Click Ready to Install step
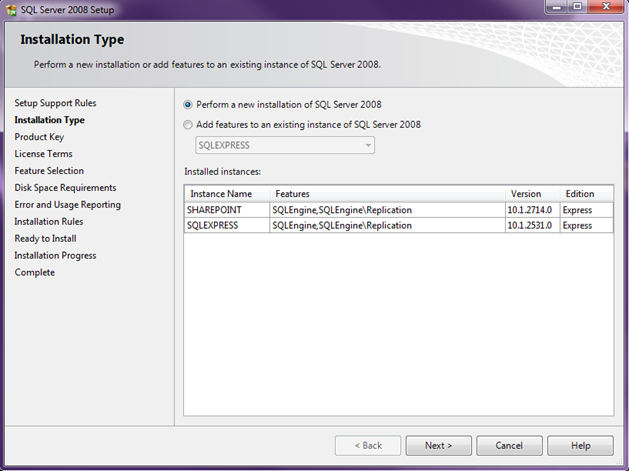629x471 pixels. 45,239
